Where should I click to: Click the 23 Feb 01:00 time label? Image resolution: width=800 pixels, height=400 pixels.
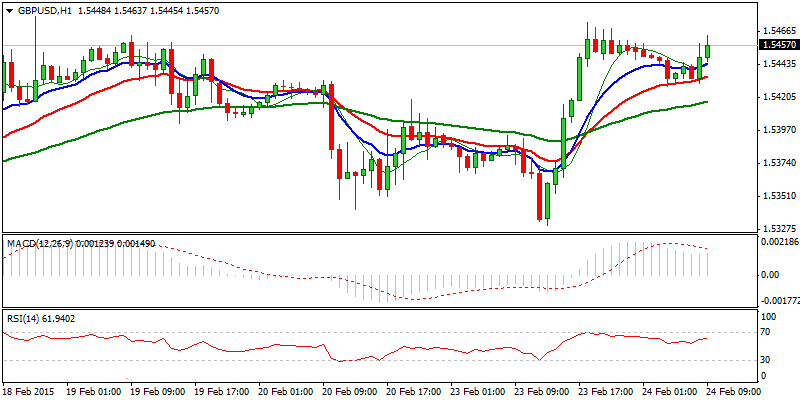pyautogui.click(x=477, y=391)
